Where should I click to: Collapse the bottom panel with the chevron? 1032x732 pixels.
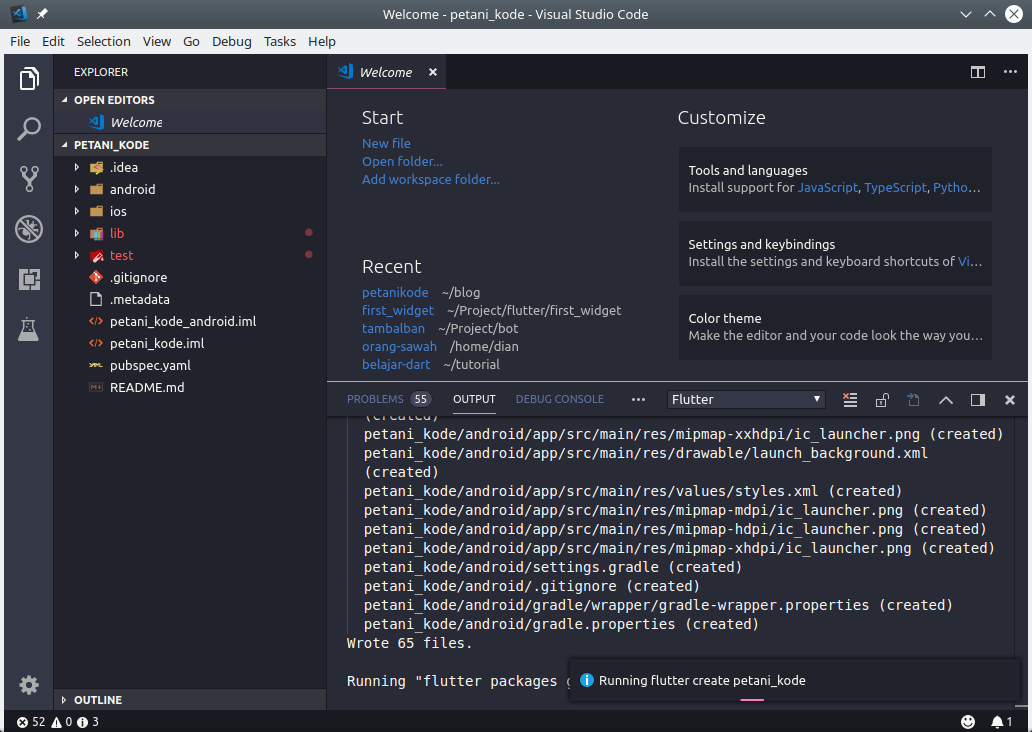point(945,399)
